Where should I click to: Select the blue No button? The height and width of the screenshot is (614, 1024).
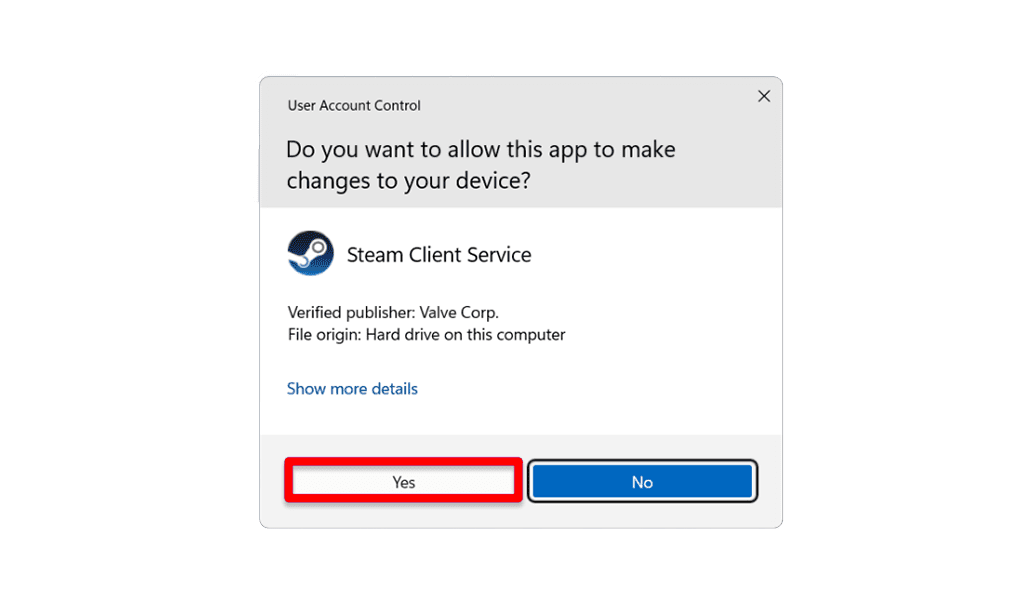click(642, 481)
